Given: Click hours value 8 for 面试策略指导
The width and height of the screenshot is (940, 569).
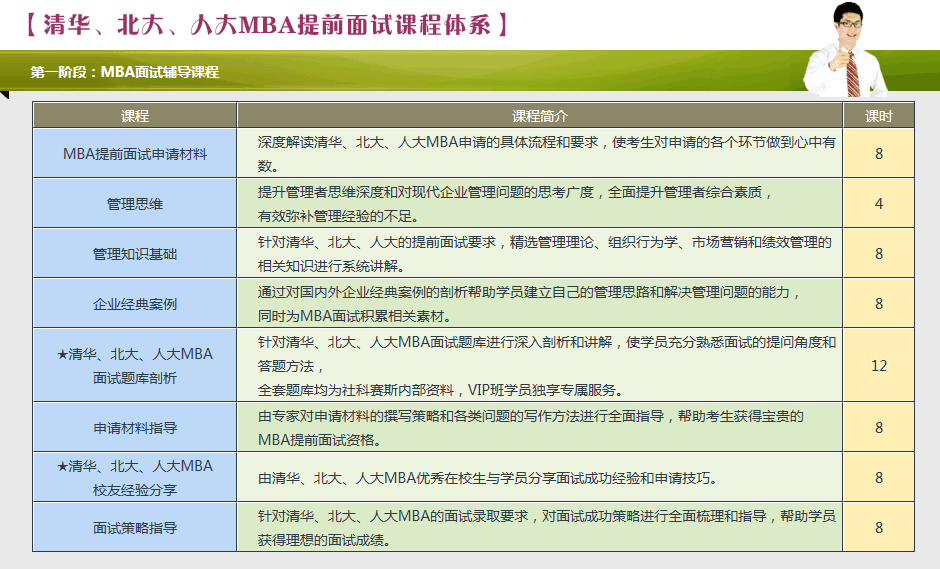Looking at the screenshot, I should click(x=879, y=528).
